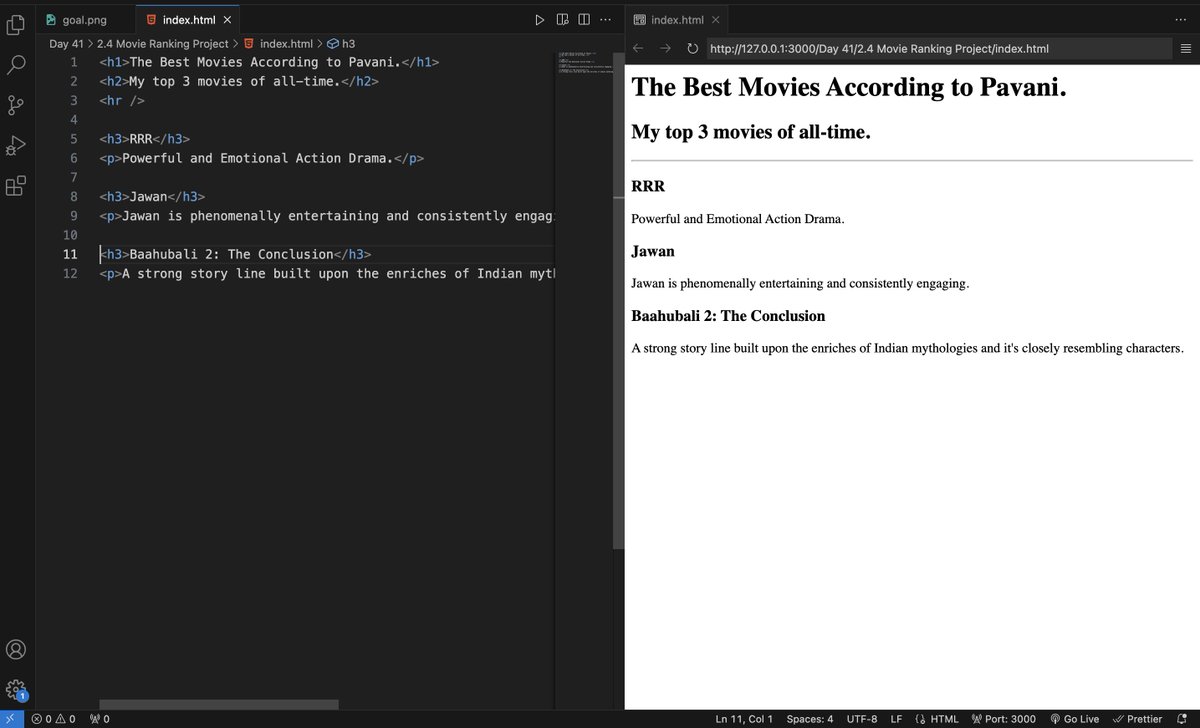Open the preview hamburger menu
The height and width of the screenshot is (728, 1200).
point(1186,48)
